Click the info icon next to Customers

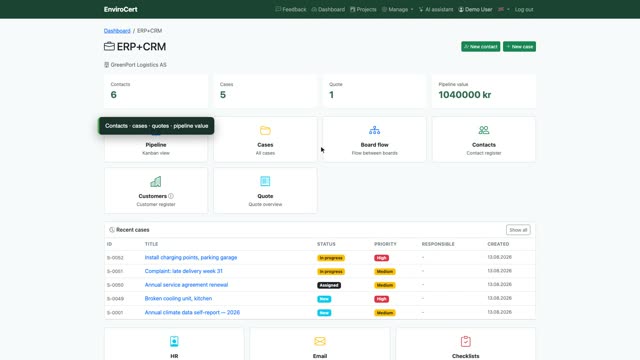coord(171,196)
